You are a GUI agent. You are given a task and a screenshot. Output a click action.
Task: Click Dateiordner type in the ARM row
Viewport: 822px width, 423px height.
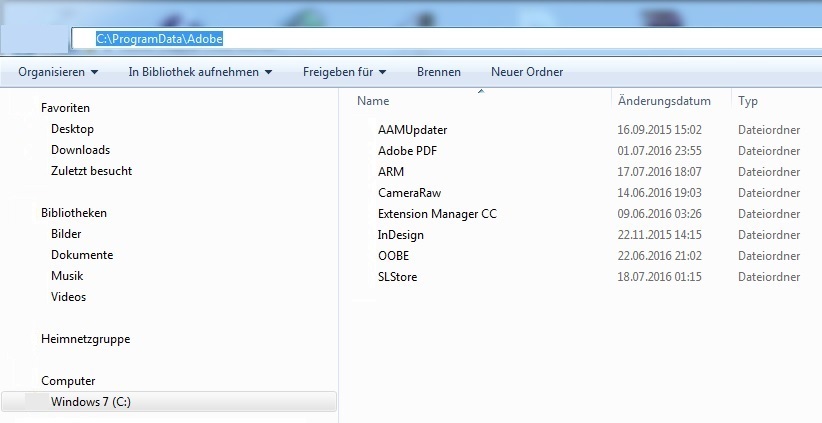coord(769,172)
